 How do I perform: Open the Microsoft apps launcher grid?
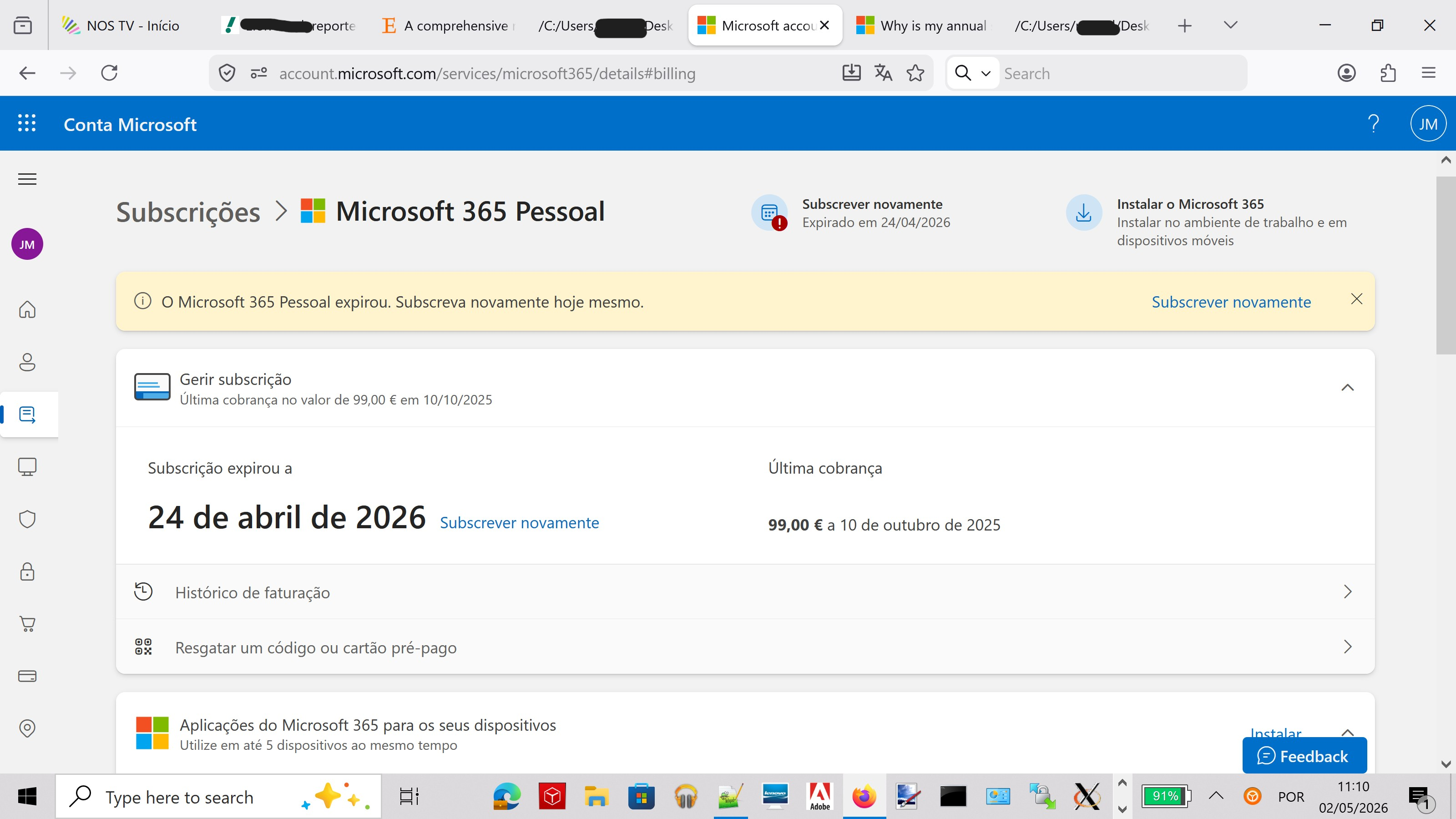pyautogui.click(x=26, y=123)
